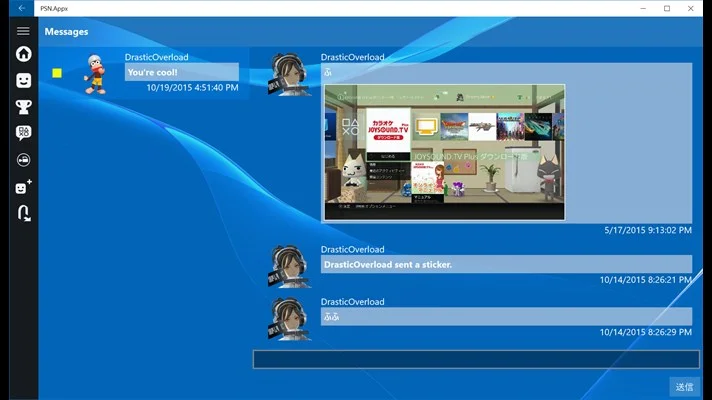Image resolution: width=712 pixels, height=400 pixels.
Task: Open the messages speech bubble icon
Action: 24,133
